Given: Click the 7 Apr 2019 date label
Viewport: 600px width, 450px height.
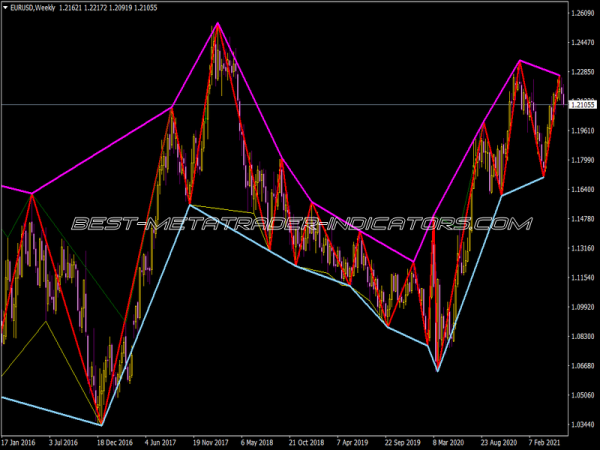Looking at the screenshot, I should click(x=352, y=443).
